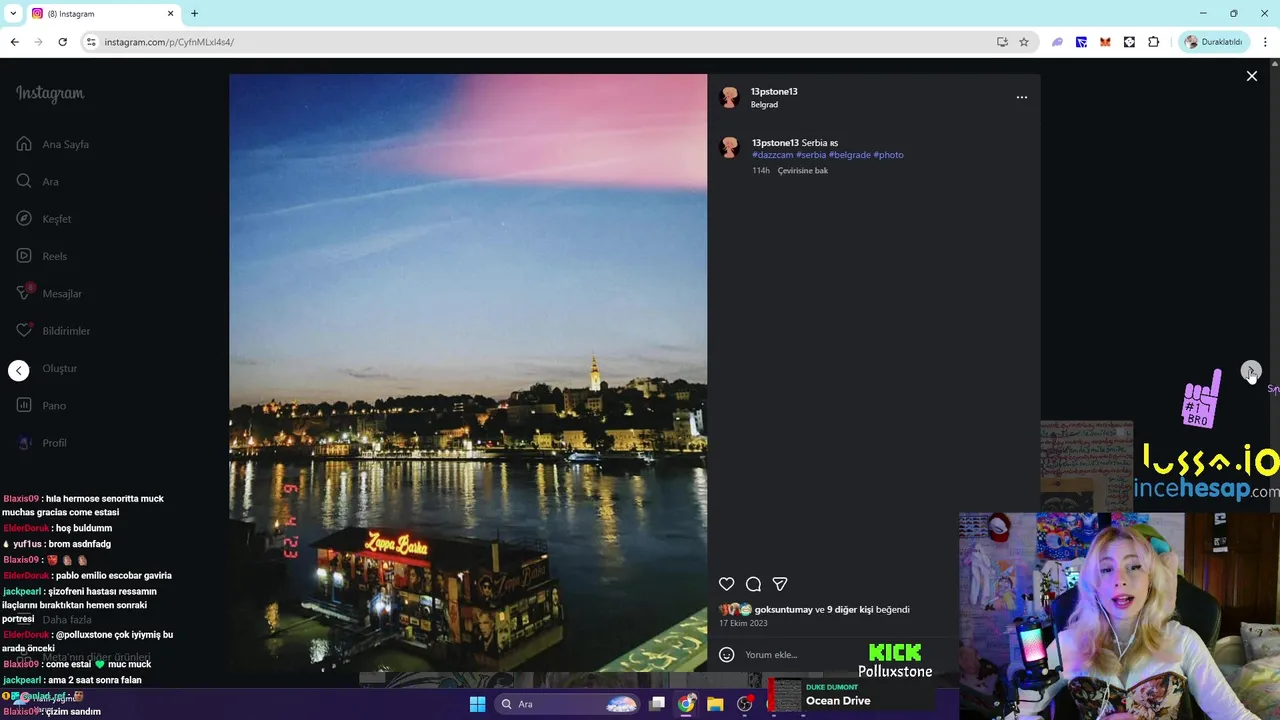Open the Duraklatıldı profile chip
The image size is (1280, 720).
[x=1213, y=42]
